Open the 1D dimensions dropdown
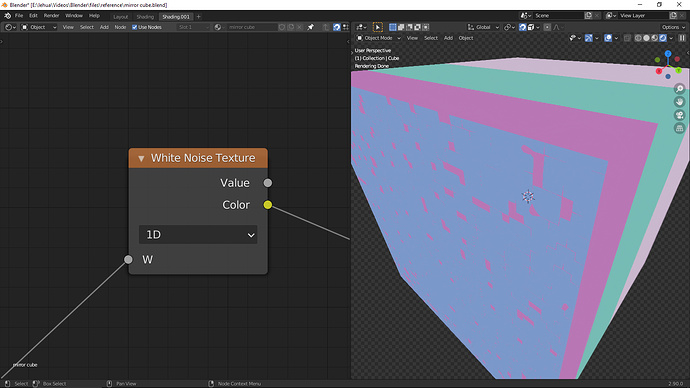 point(198,234)
